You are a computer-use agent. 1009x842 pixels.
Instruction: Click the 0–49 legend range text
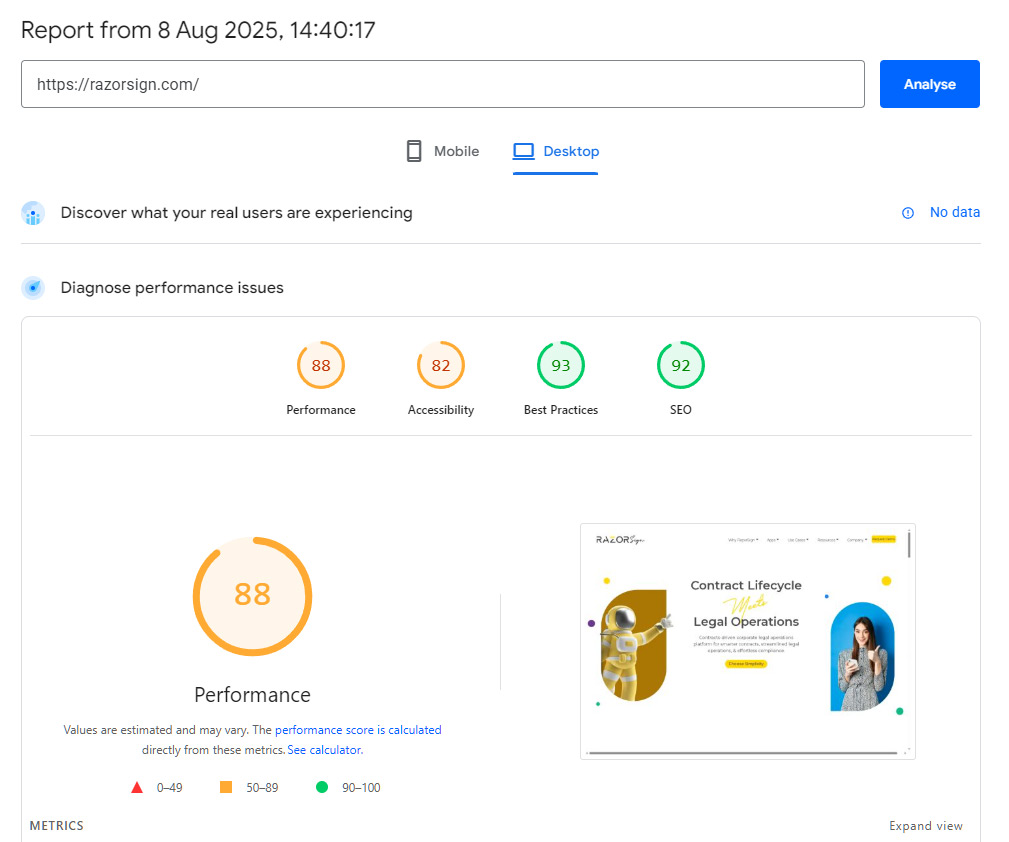(x=169, y=788)
